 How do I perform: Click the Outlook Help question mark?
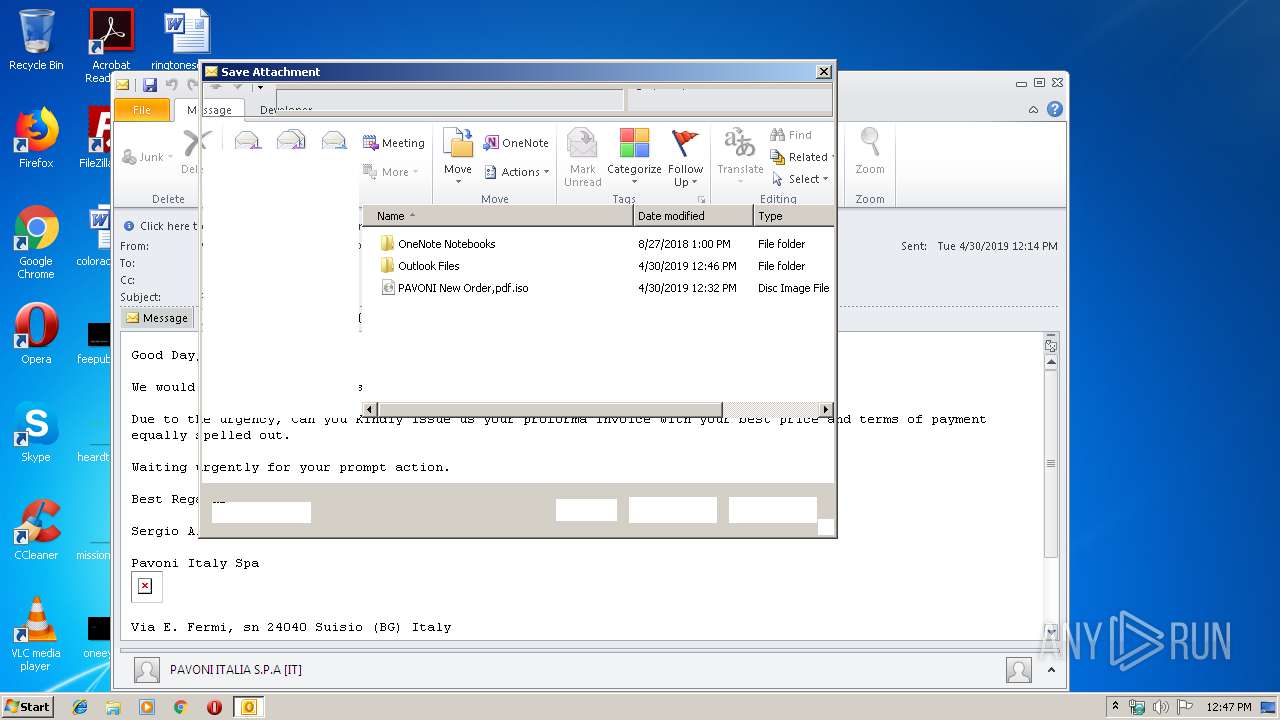1054,109
